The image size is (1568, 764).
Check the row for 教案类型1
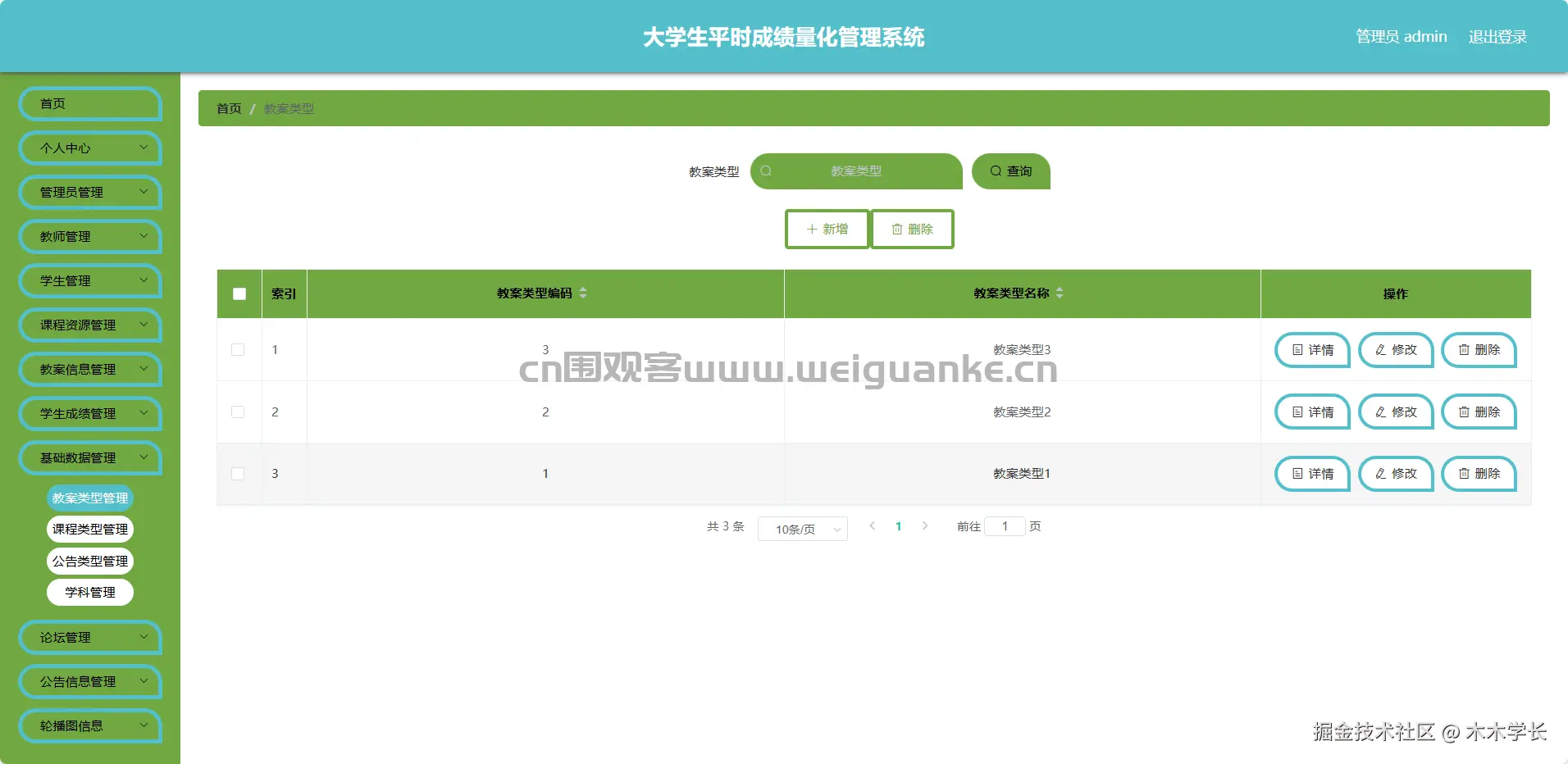(238, 474)
